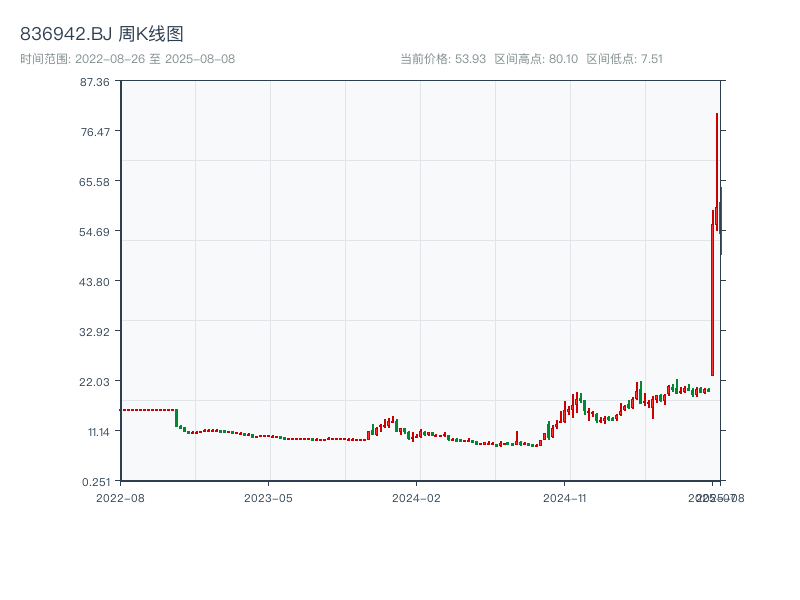
Task: Click the large green candle ending the flat 2022 line
Action: 177,418
